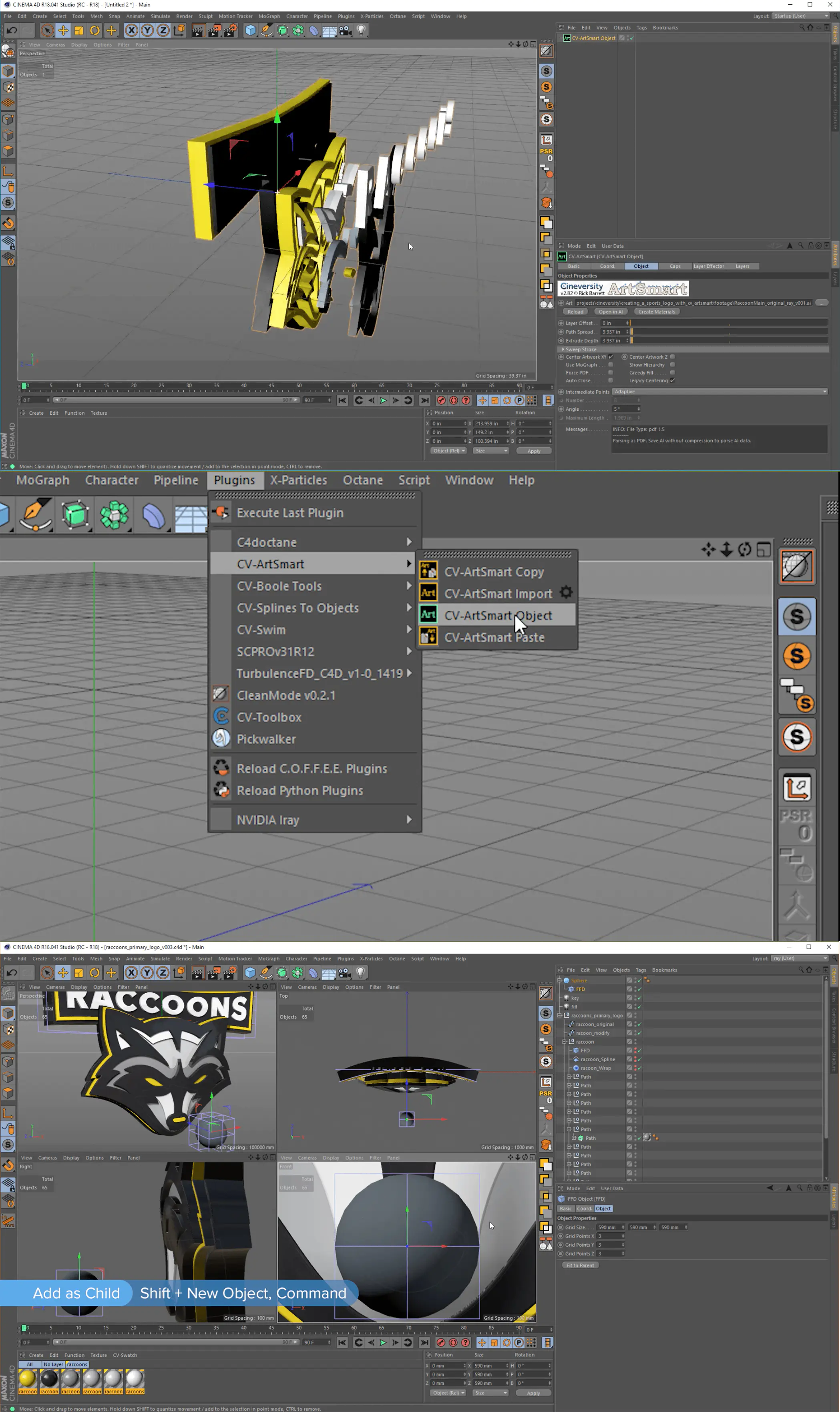
Task: Open Edit Render Settings icon in top window
Action: 230,30
